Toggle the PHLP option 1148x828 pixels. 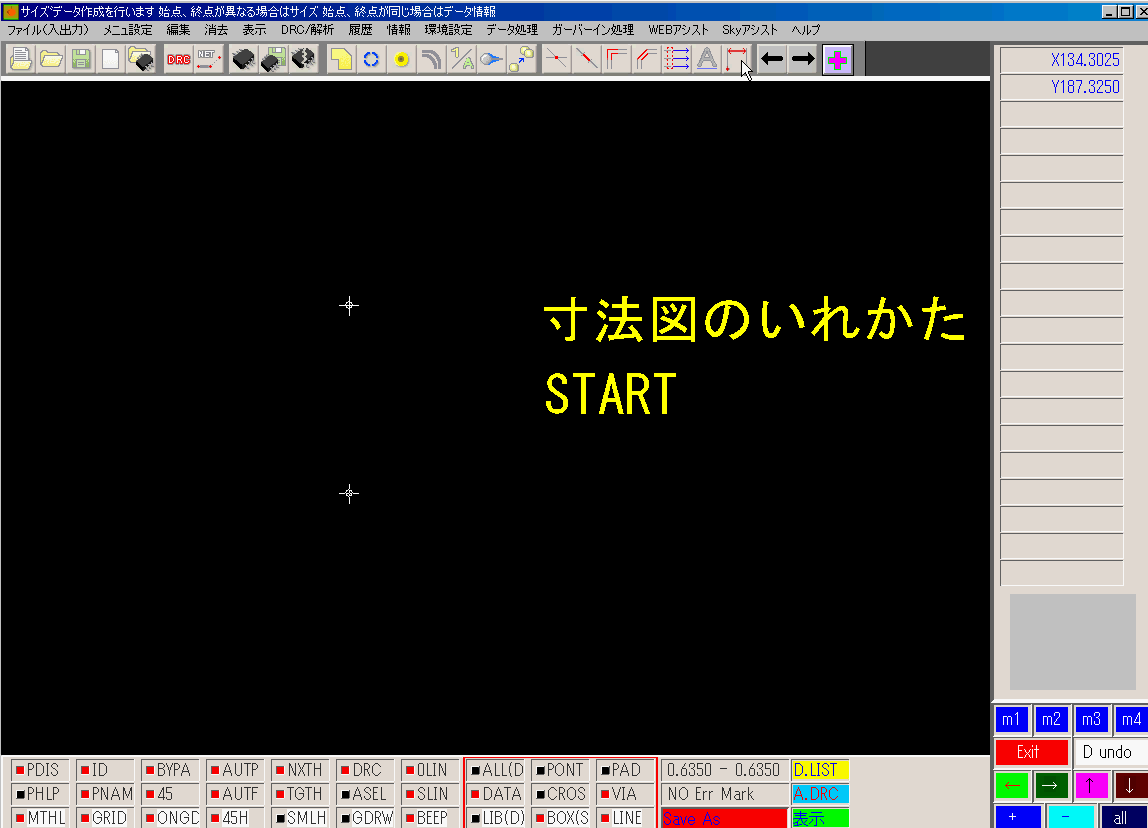pyautogui.click(x=40, y=794)
